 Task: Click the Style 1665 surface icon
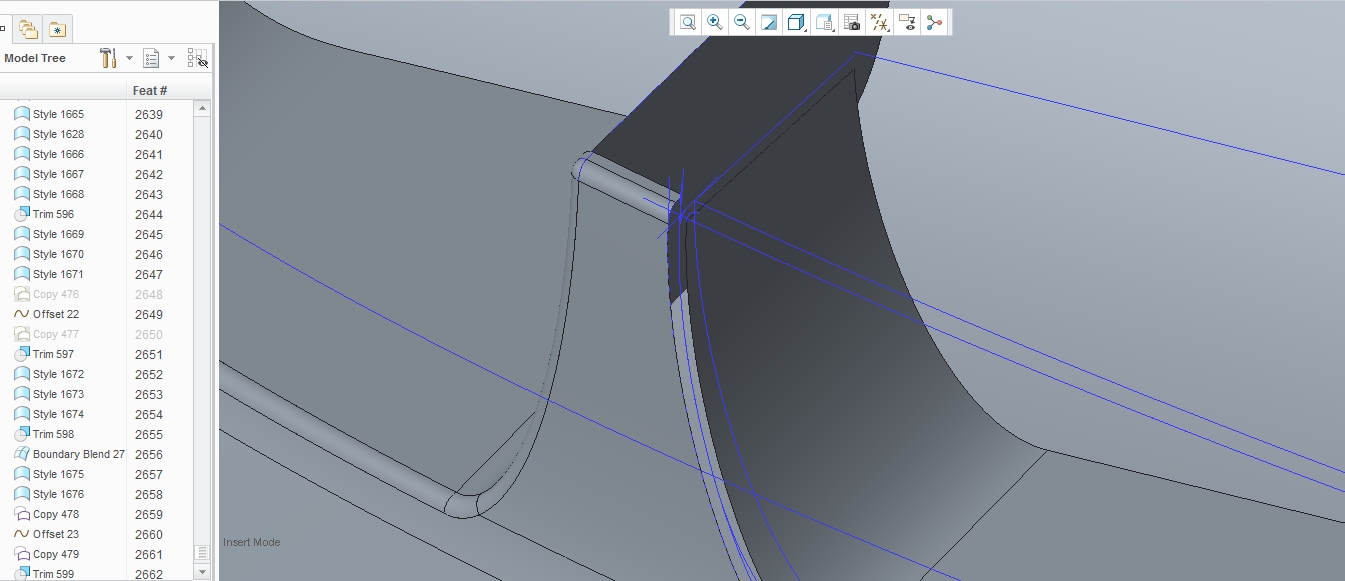(22, 114)
